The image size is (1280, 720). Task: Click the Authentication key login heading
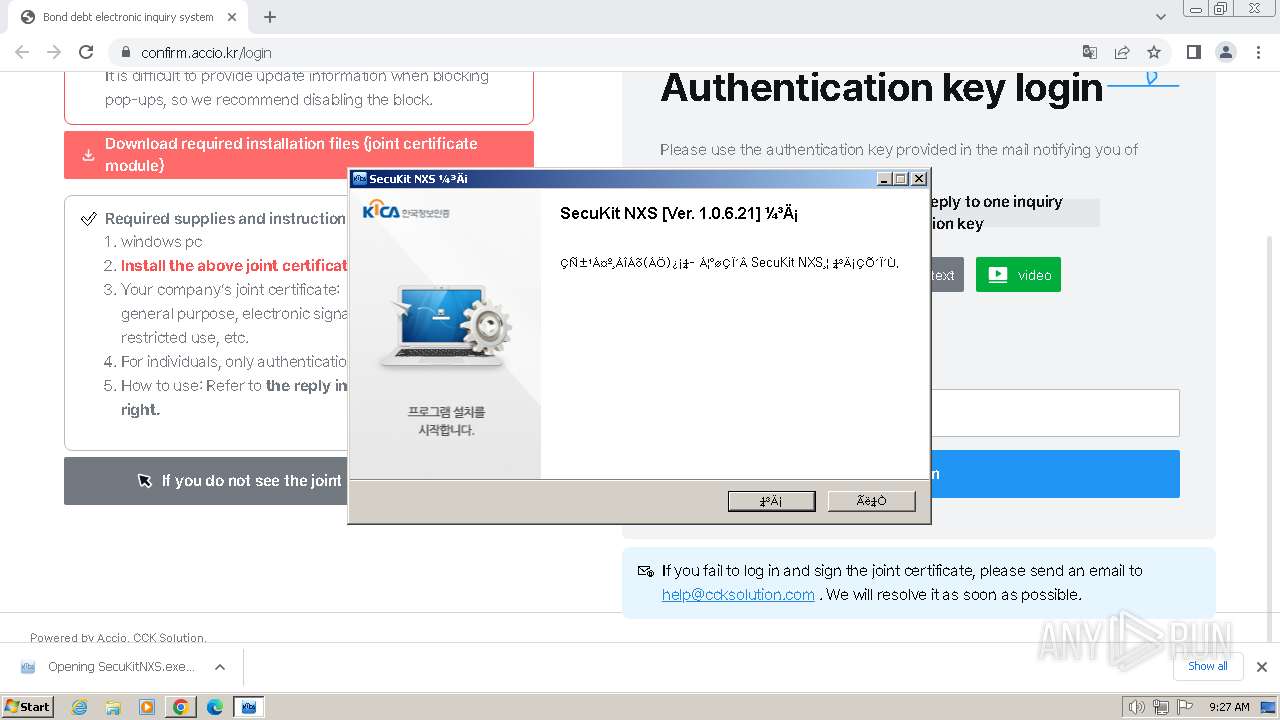click(881, 89)
